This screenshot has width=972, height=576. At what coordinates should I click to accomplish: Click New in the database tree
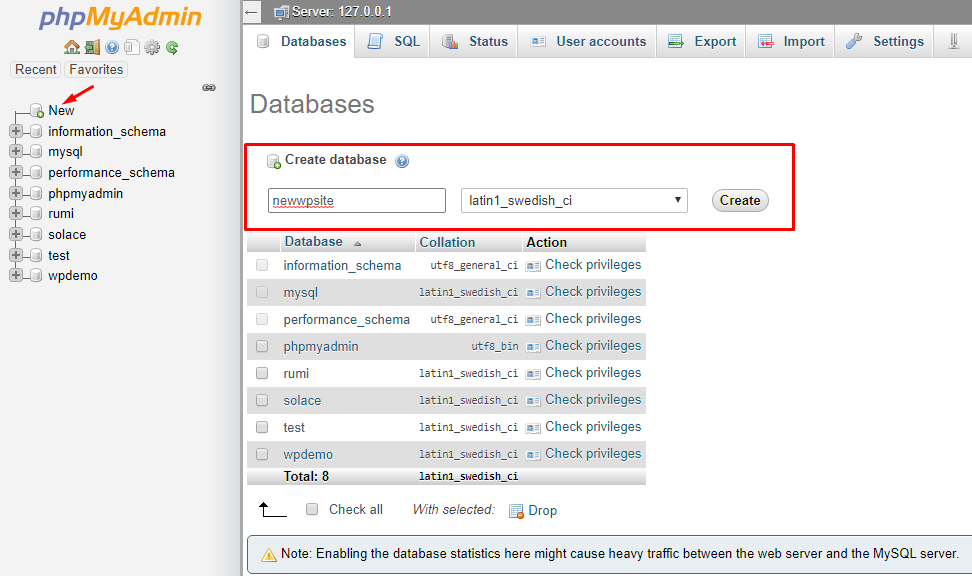(61, 111)
